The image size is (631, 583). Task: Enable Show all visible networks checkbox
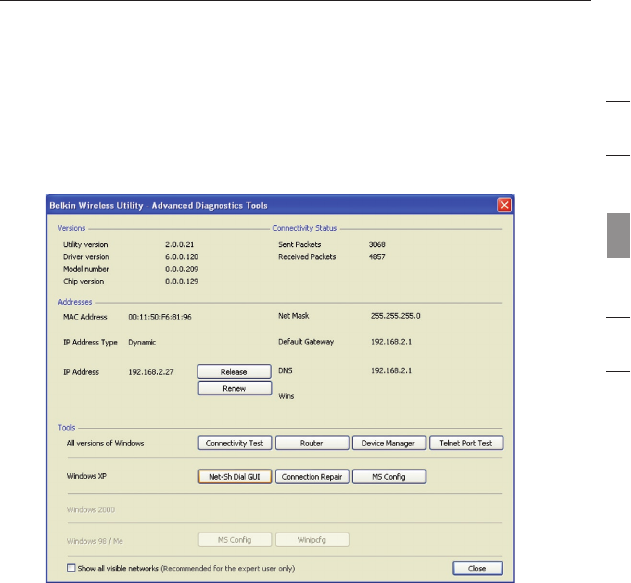tap(71, 568)
